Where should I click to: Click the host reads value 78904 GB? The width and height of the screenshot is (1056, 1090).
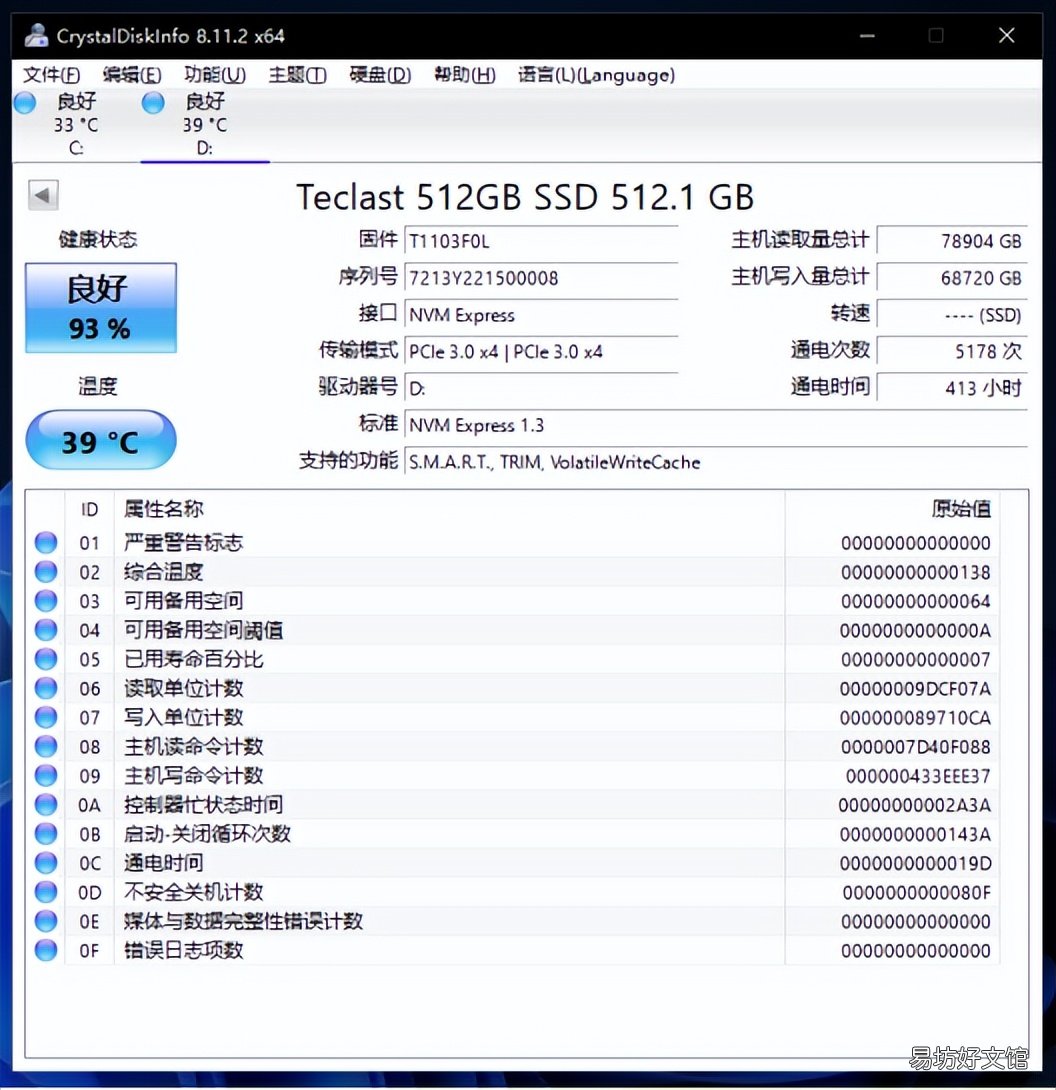[x=952, y=241]
